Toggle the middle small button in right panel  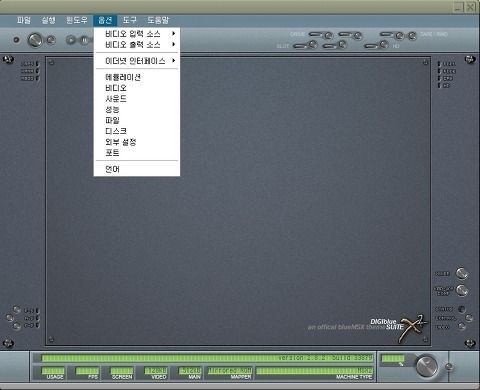click(x=469, y=318)
